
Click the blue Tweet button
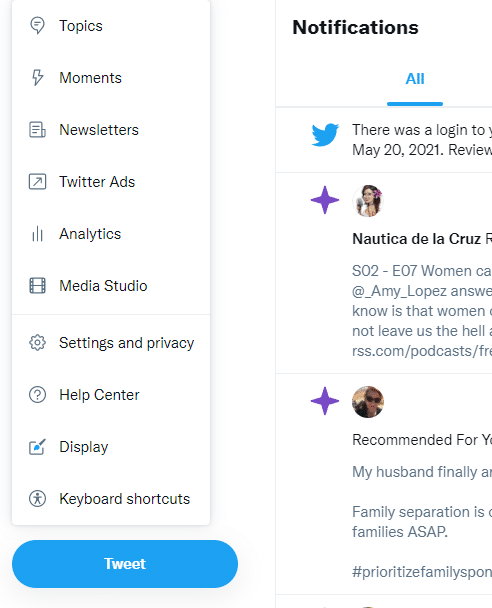coord(125,564)
